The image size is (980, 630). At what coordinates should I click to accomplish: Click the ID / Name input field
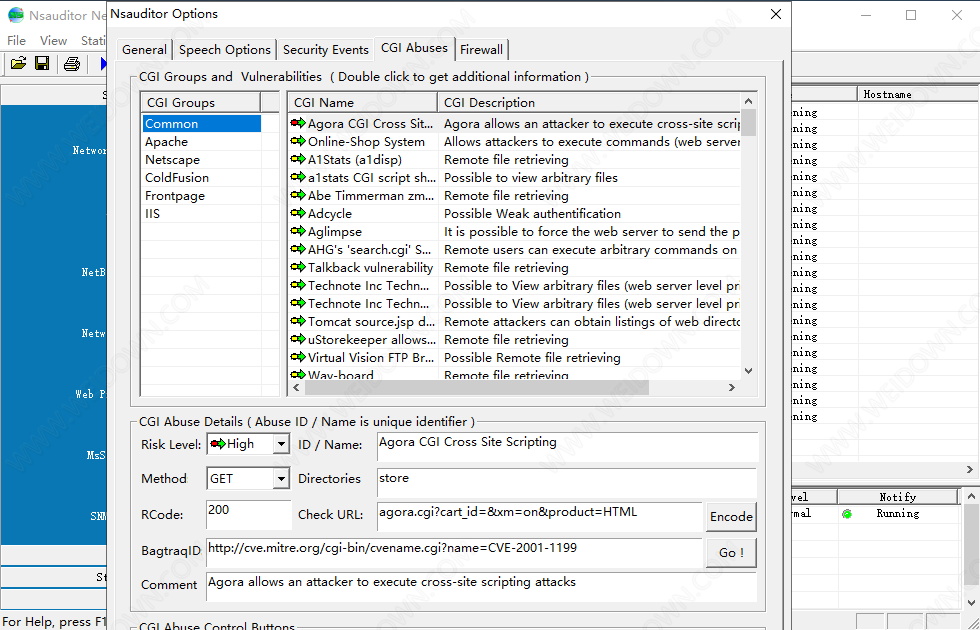point(568,446)
